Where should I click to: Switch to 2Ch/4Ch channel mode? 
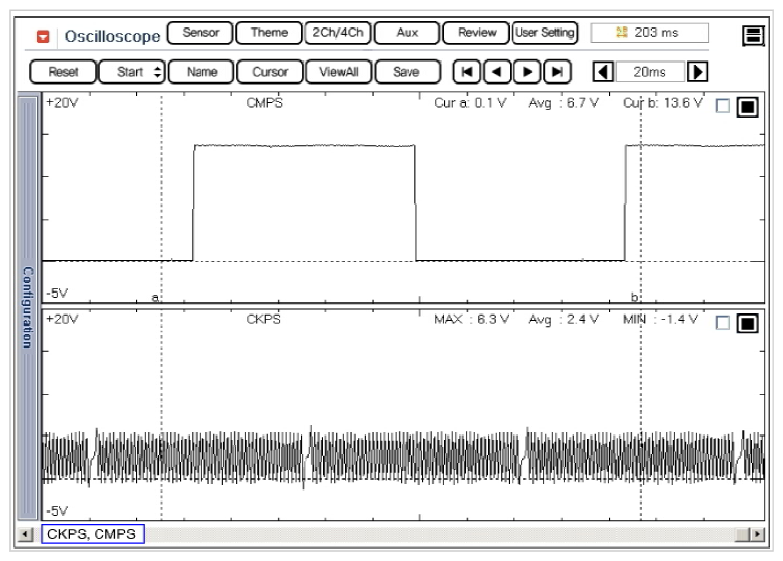(x=341, y=32)
